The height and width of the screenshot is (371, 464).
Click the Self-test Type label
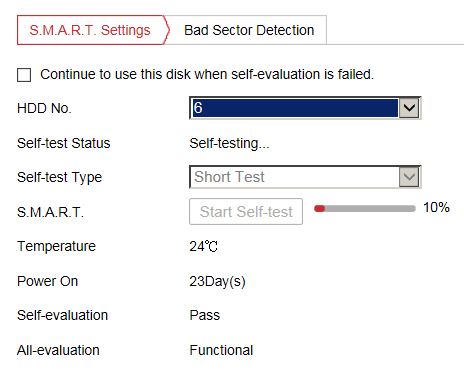pyautogui.click(x=59, y=177)
